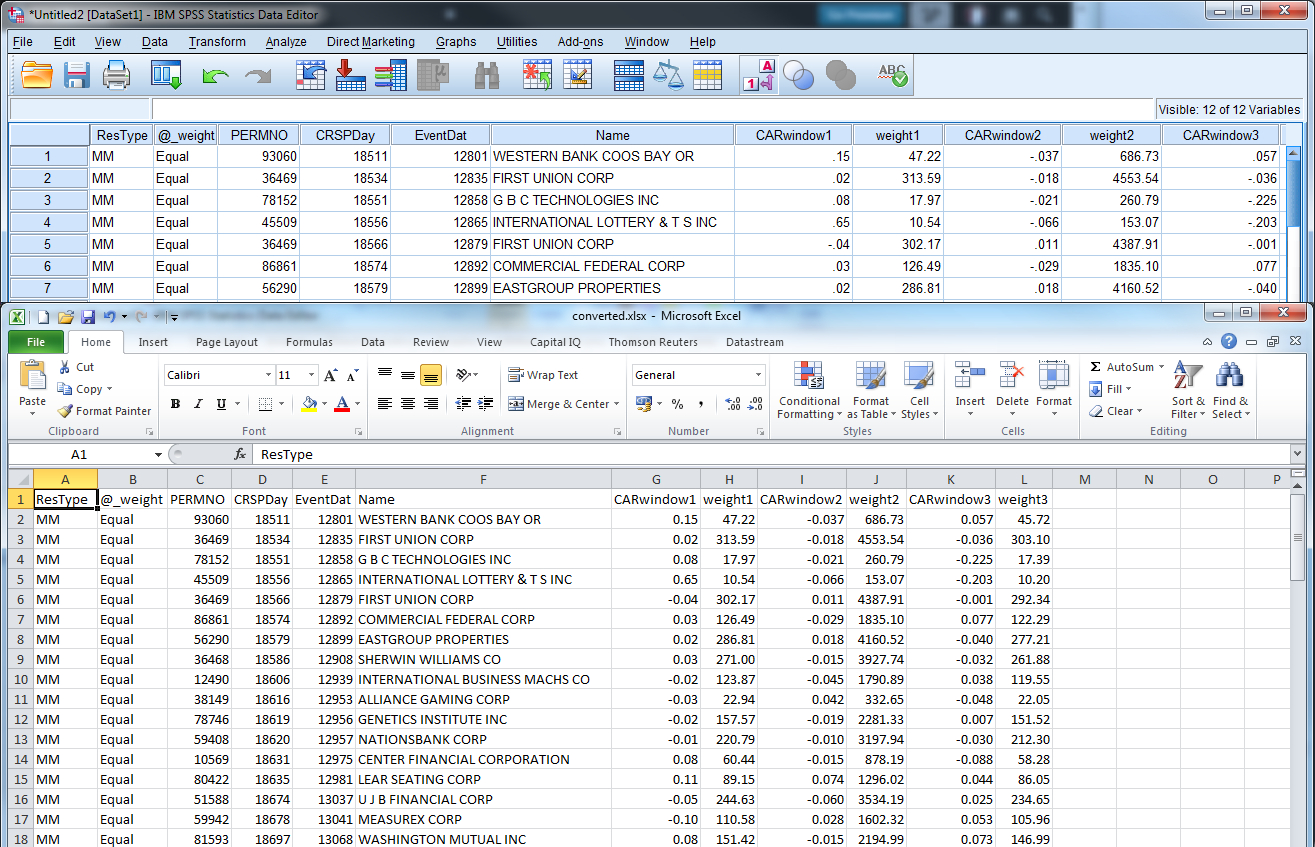Image resolution: width=1315 pixels, height=847 pixels.
Task: Click the Weight Cases scale icon
Action: 667,76
